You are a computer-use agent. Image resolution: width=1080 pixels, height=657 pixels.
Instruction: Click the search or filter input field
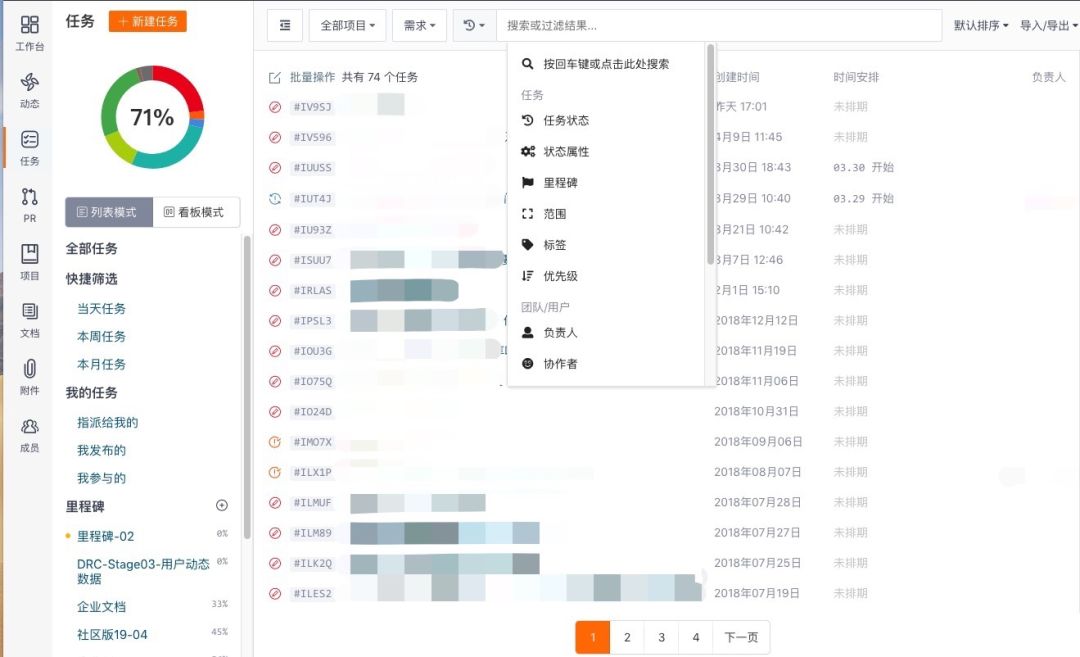[x=718, y=25]
